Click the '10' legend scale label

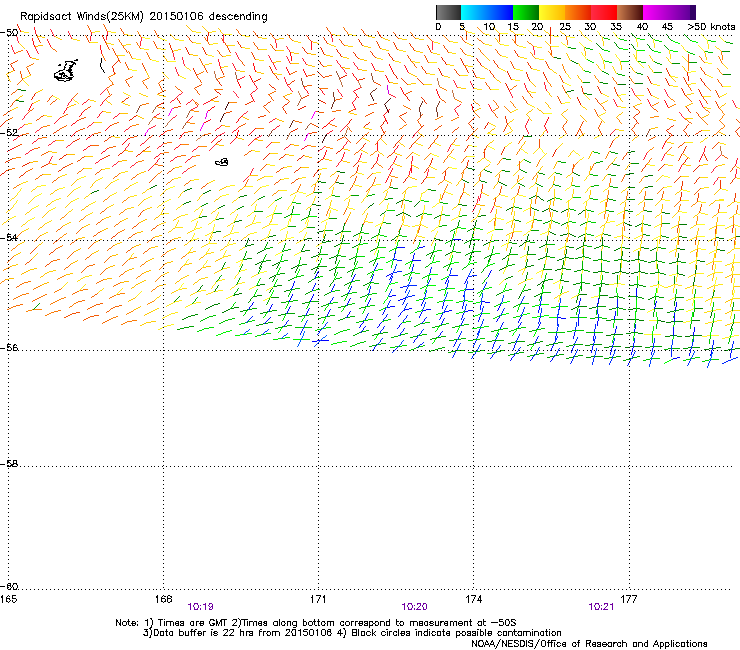(x=489, y=27)
